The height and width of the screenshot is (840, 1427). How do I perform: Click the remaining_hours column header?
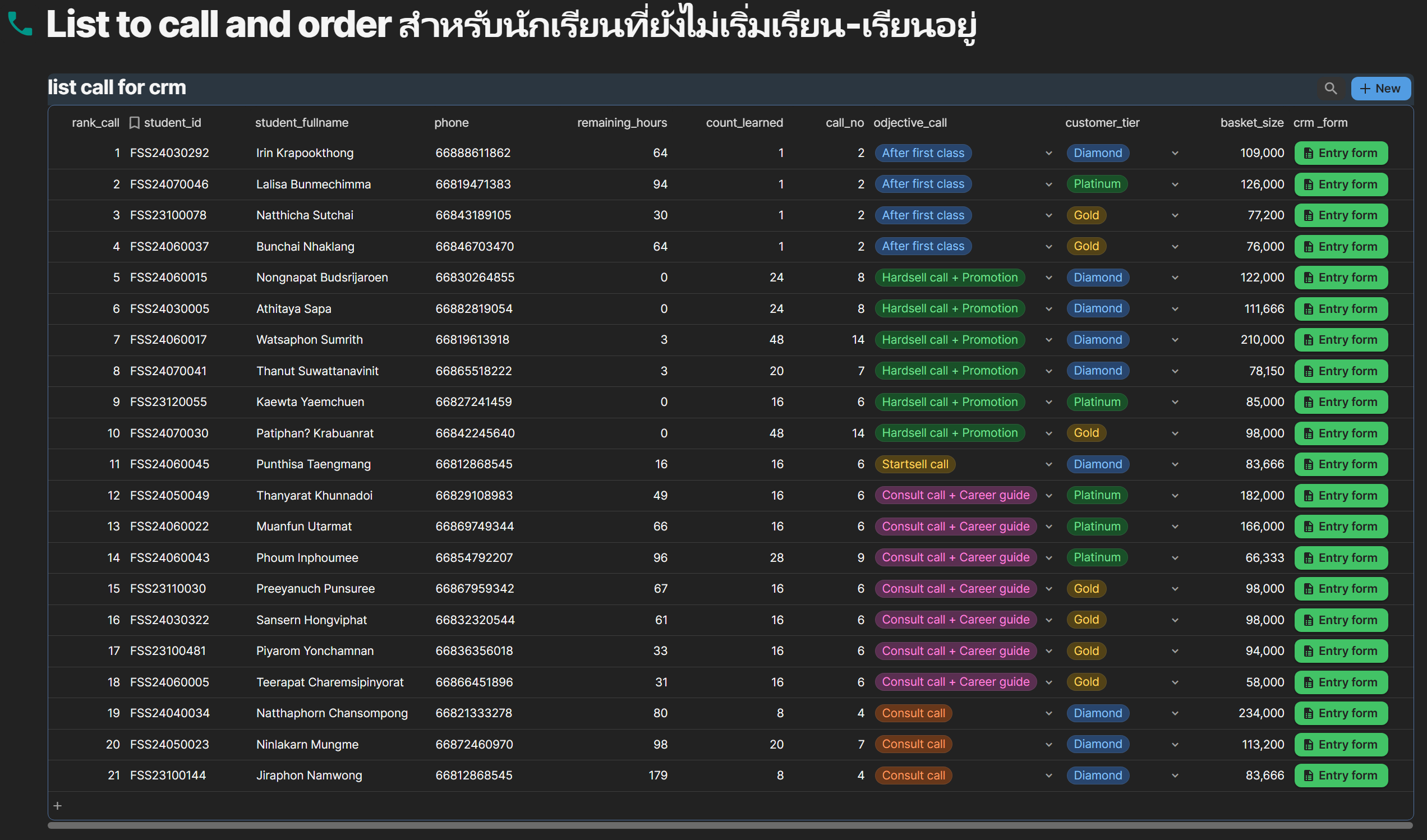621,123
